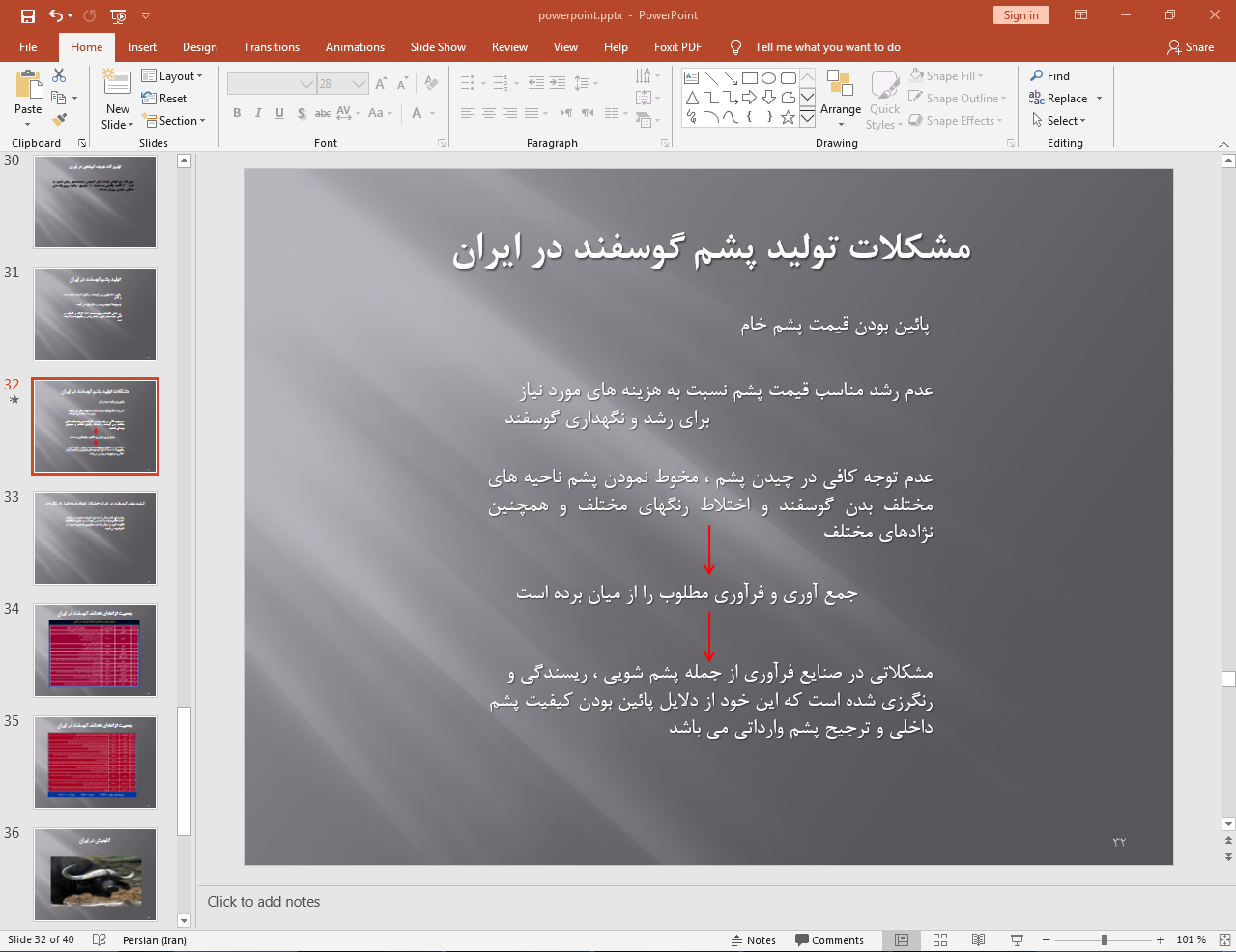Click spelling check icon in status bar

coord(99,939)
